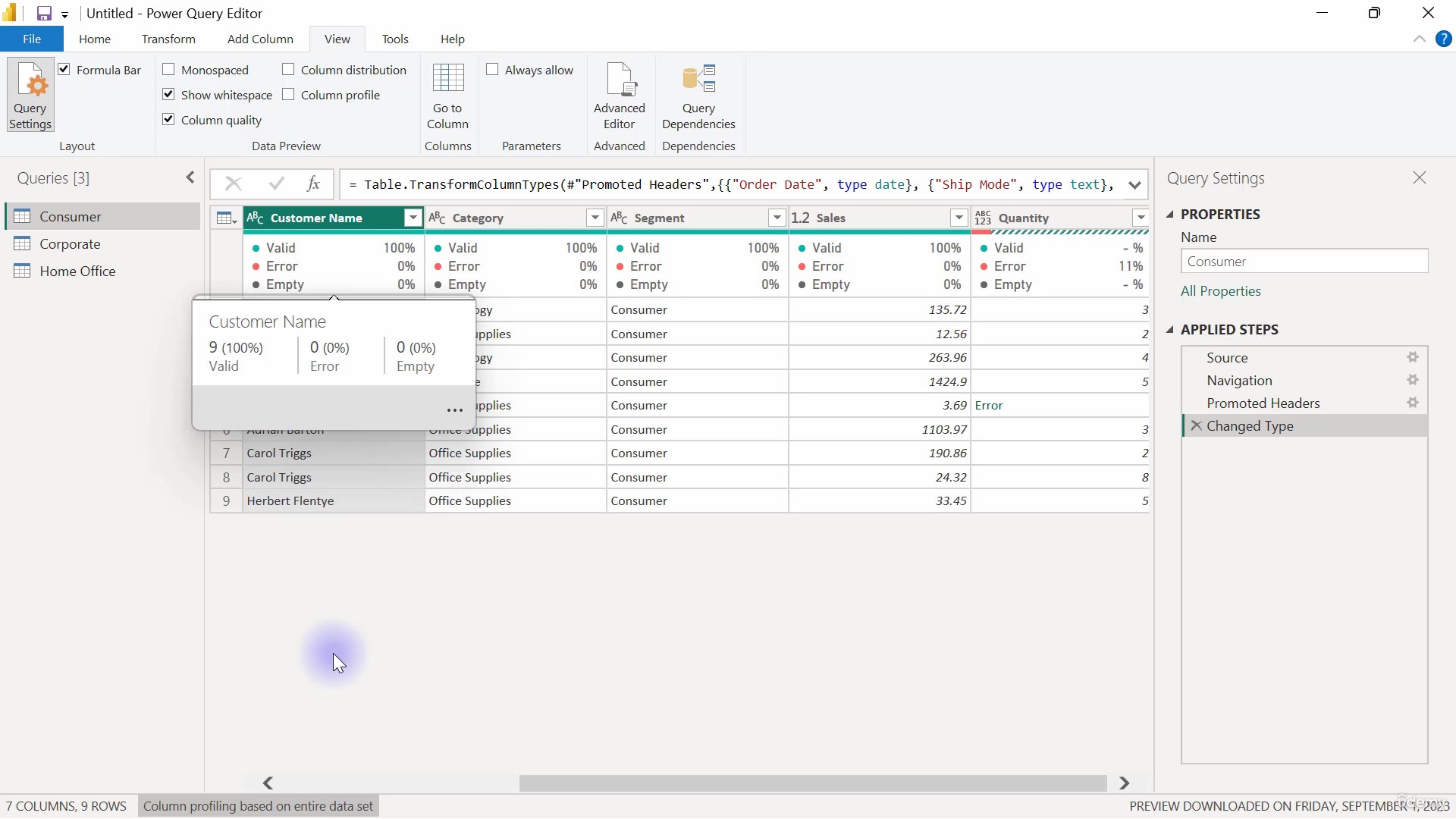Expand the formula bar with chevron
The image size is (1456, 819).
tap(1134, 185)
